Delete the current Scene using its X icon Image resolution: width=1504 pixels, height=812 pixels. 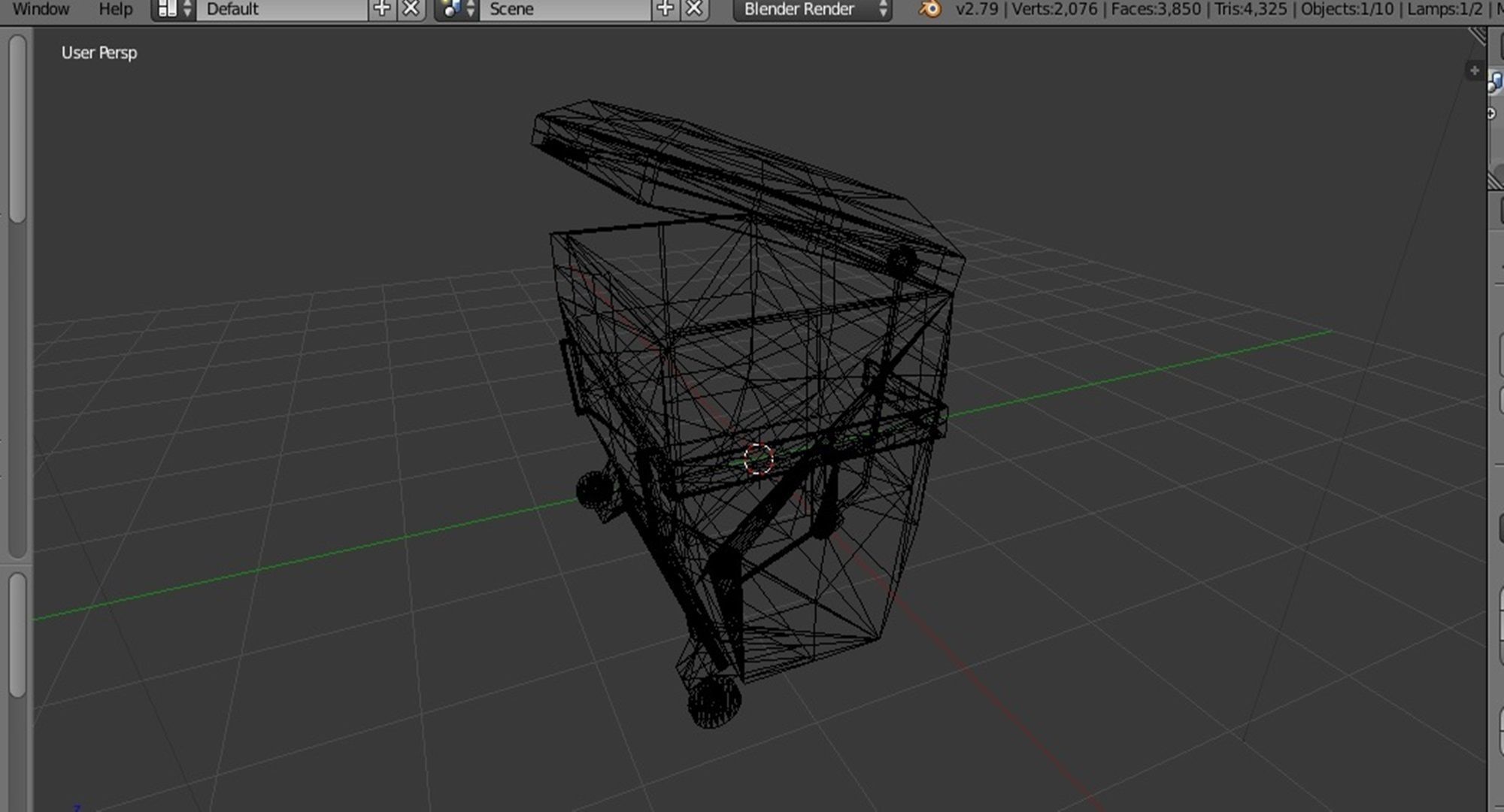691,9
